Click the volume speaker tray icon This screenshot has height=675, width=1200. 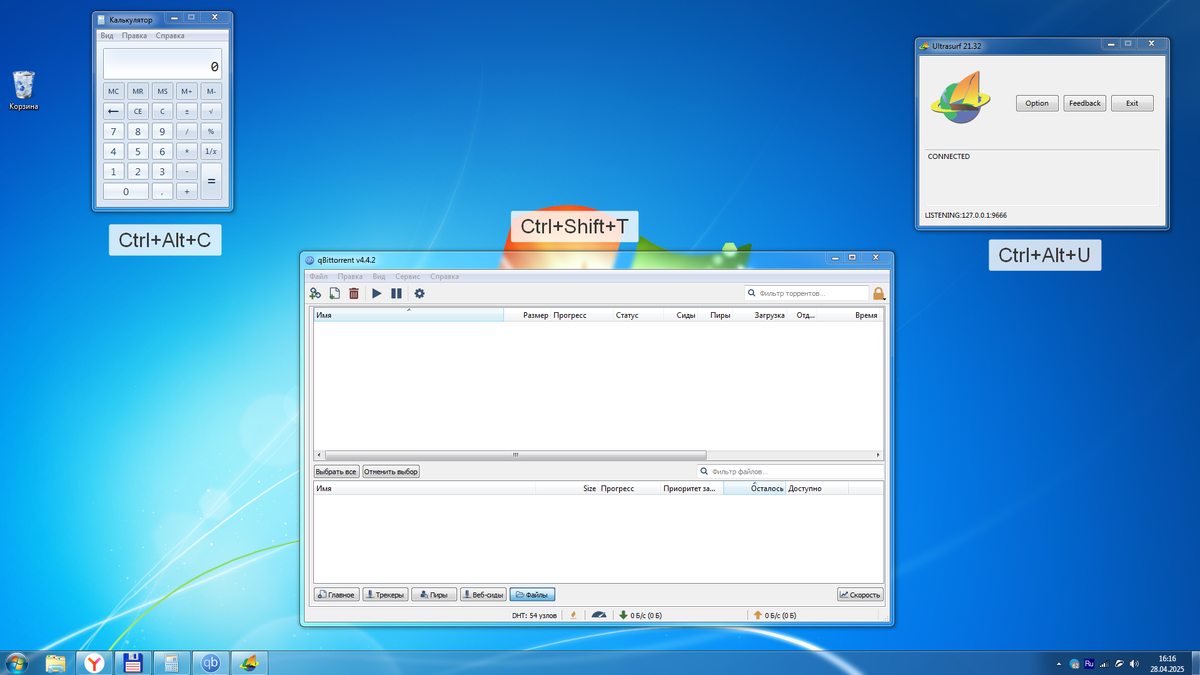coord(1134,663)
